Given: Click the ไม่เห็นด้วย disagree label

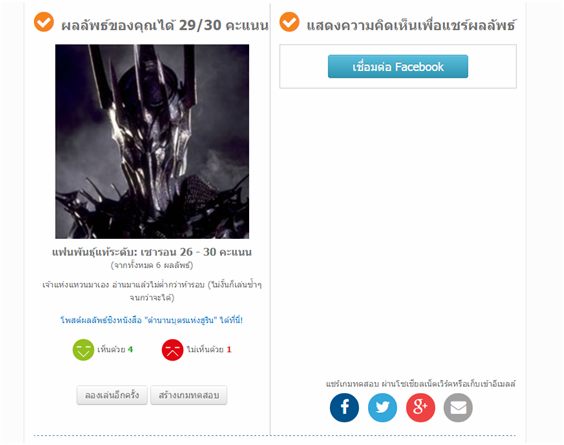Looking at the screenshot, I should pyautogui.click(x=205, y=349).
